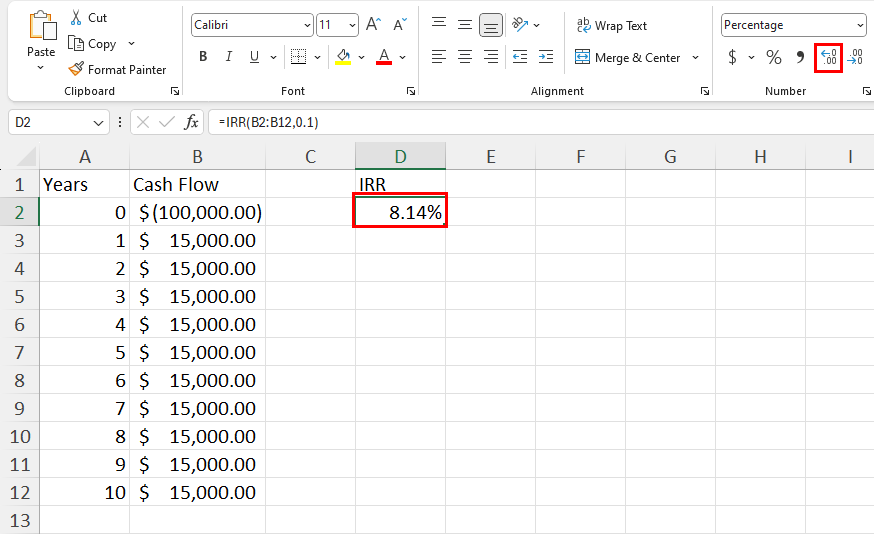874x534 pixels.
Task: Apply Comma Style number format
Action: [800, 57]
